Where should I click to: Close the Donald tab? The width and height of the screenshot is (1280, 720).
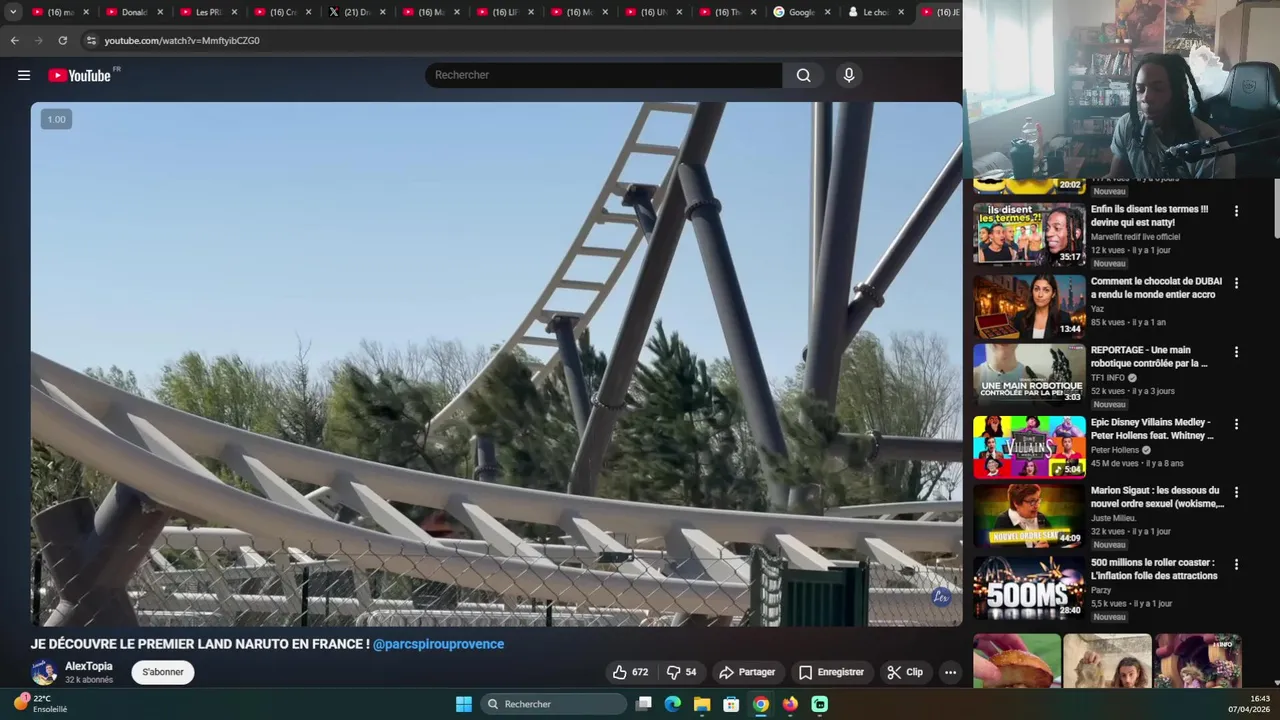pos(160,12)
